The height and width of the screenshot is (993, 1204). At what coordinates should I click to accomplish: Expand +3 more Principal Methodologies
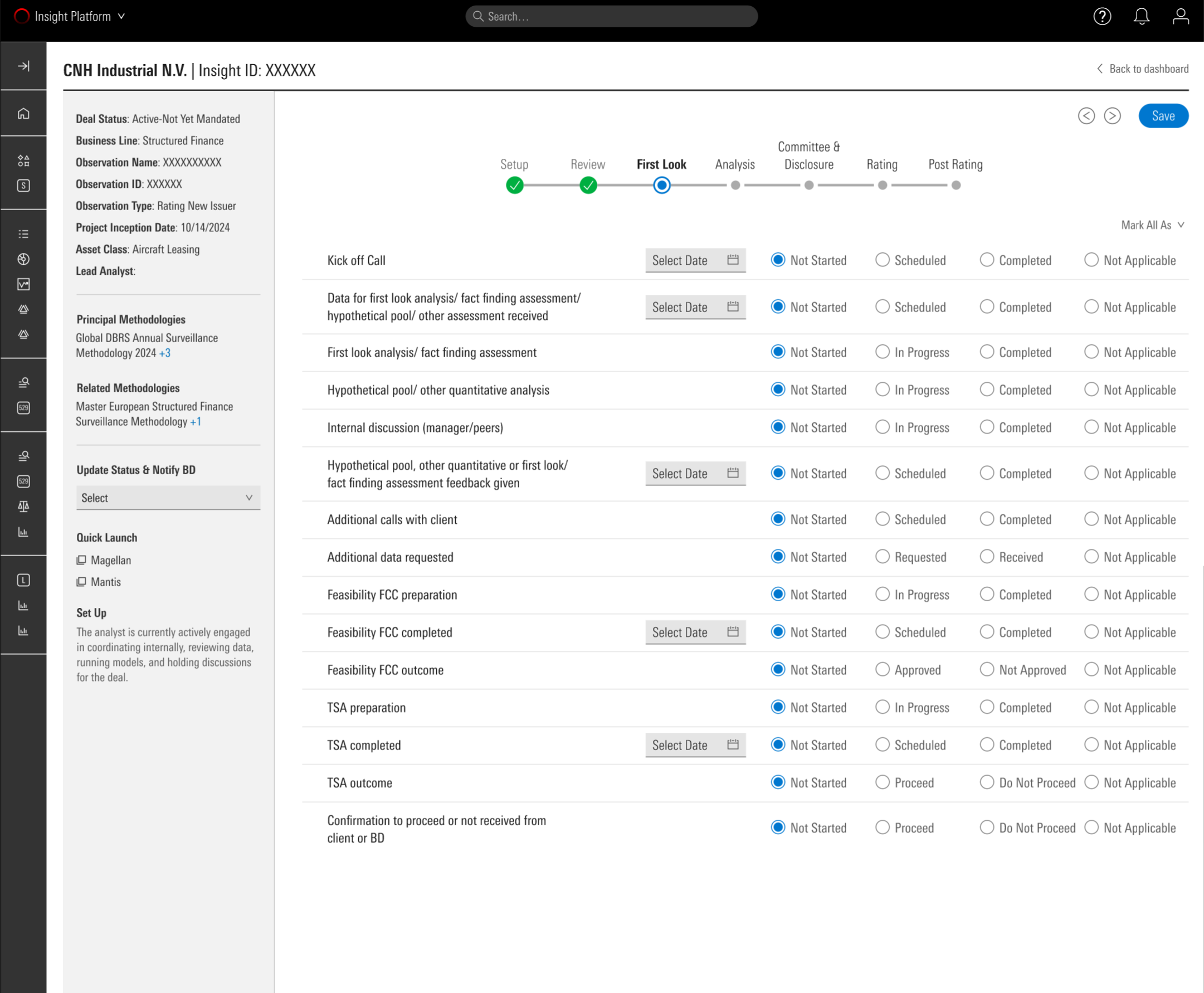[165, 353]
